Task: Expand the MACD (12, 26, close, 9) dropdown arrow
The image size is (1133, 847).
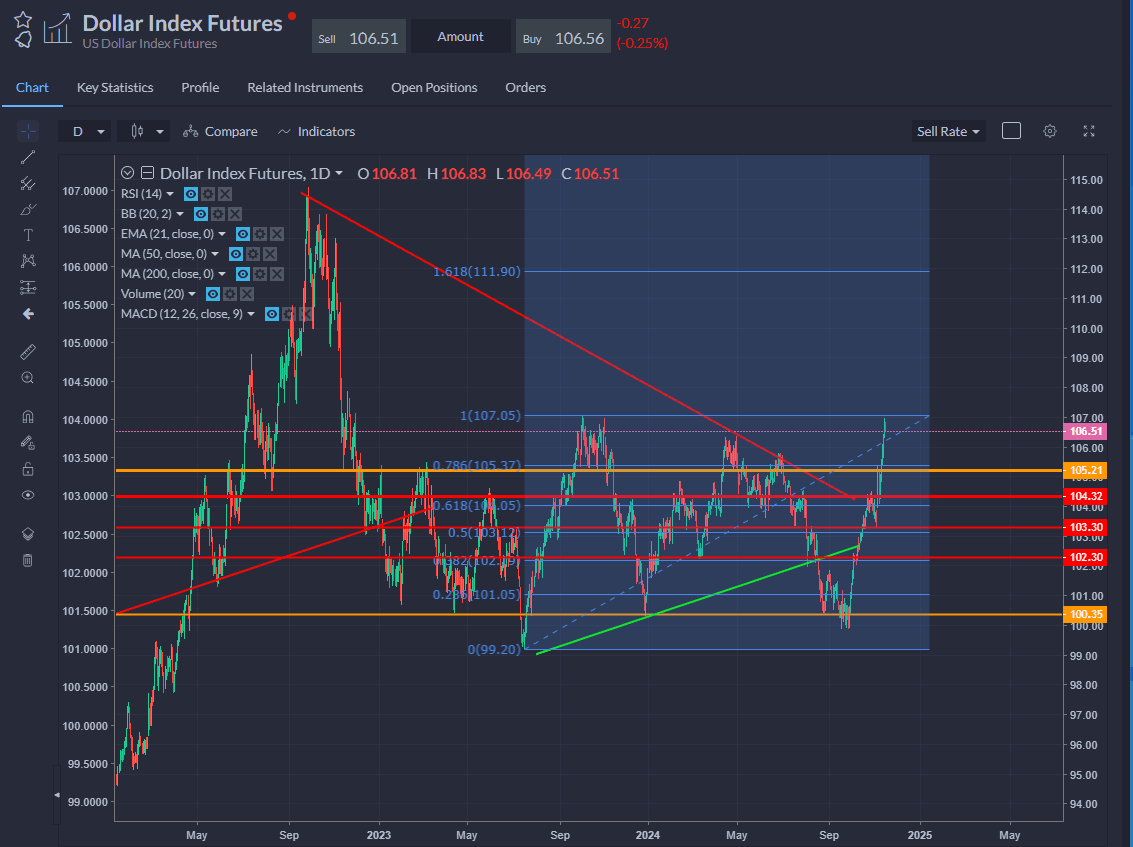Action: (251, 314)
